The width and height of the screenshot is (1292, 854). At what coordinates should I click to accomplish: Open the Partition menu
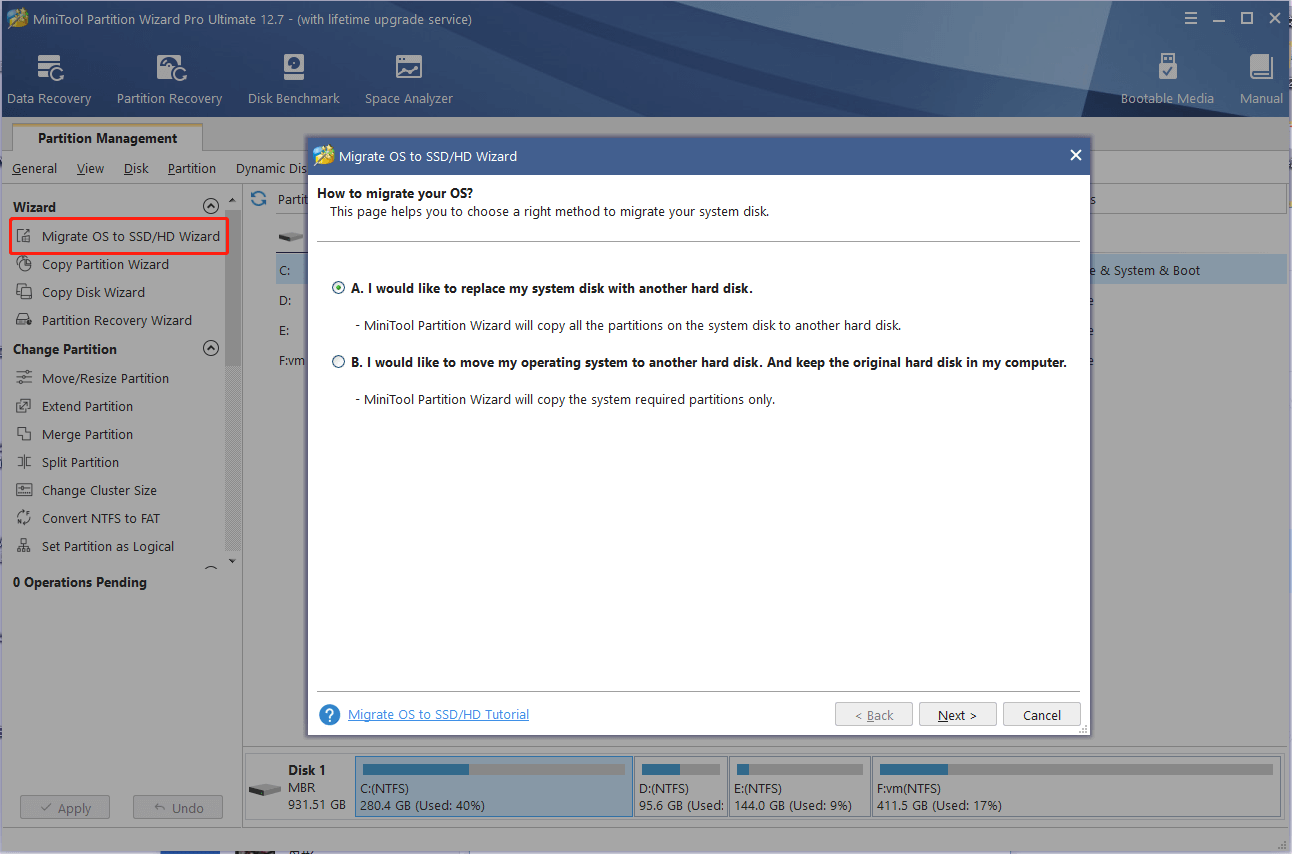[191, 168]
